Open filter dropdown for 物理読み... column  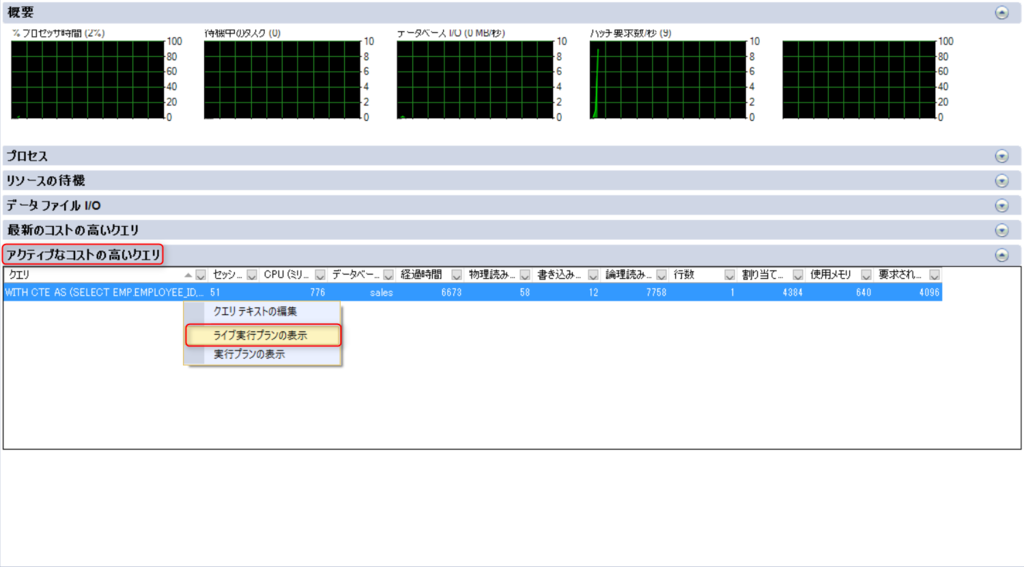524,275
